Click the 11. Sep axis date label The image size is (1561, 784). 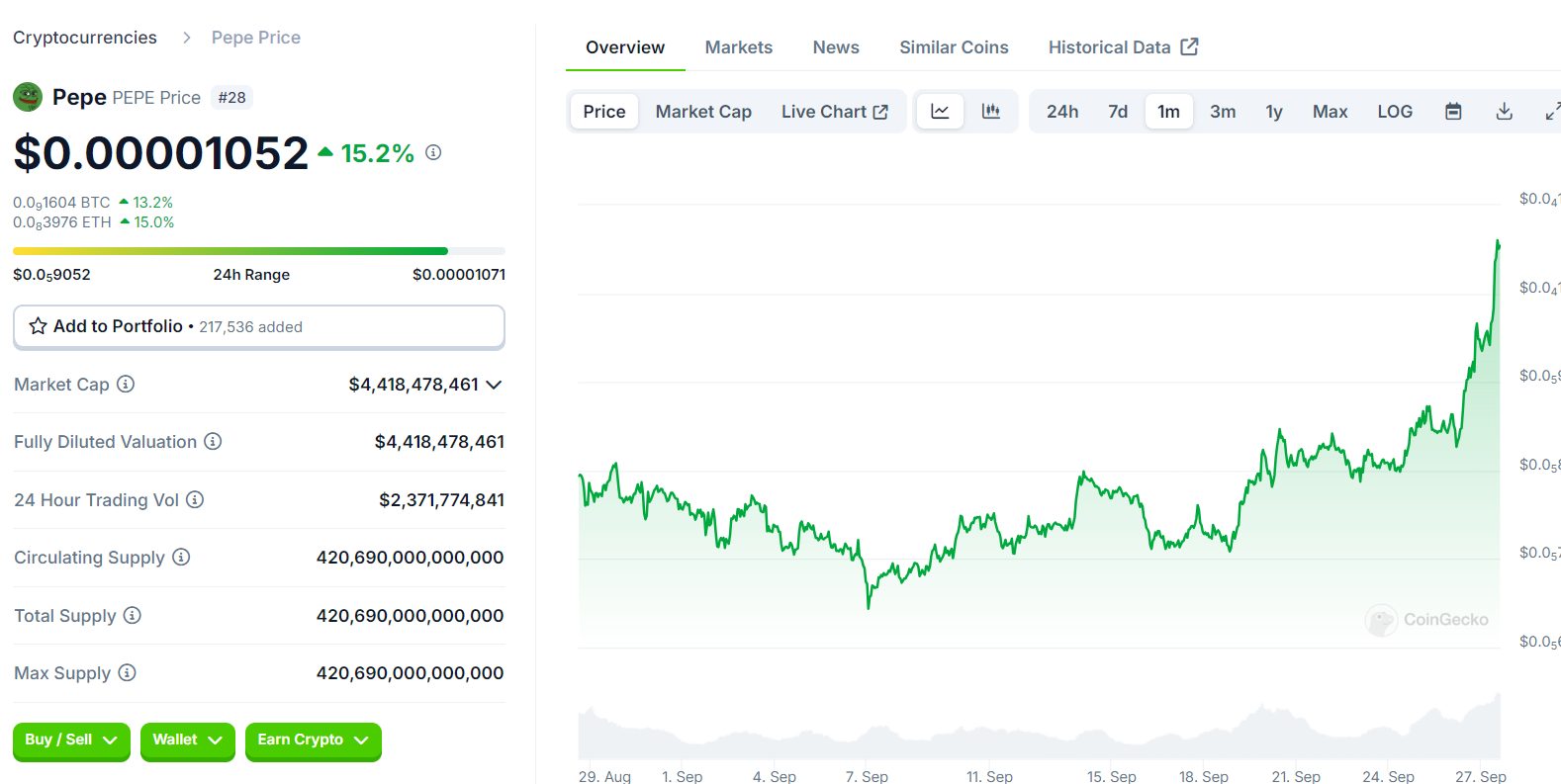(x=989, y=776)
